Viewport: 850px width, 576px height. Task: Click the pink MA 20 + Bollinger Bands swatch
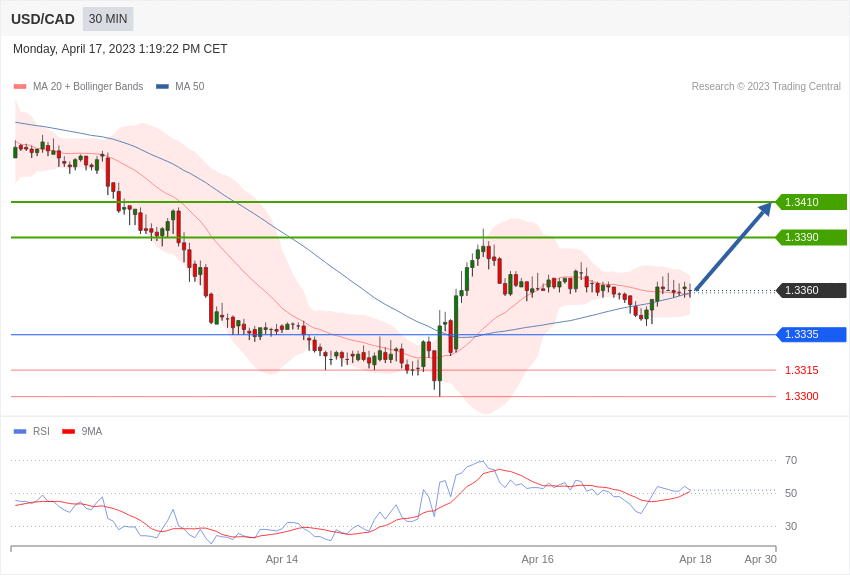(20, 87)
